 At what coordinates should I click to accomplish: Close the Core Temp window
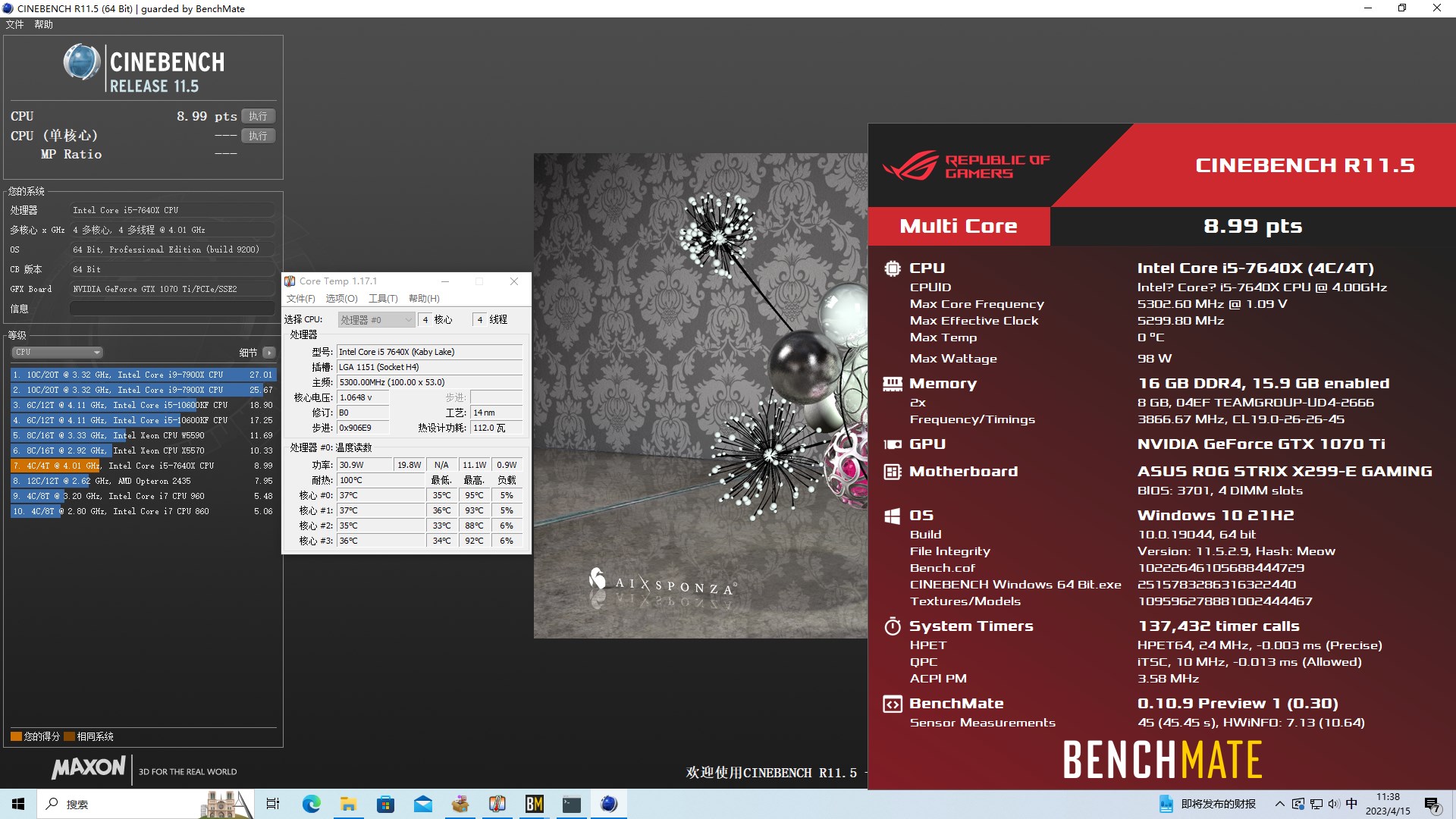tap(514, 281)
